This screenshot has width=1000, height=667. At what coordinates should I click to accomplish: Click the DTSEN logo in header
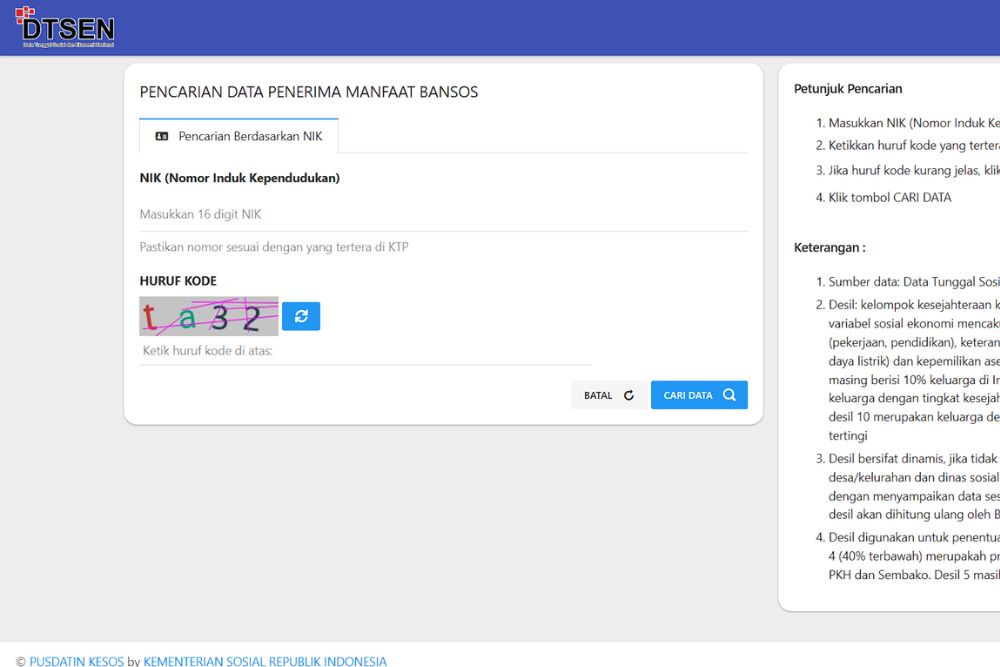point(64,27)
